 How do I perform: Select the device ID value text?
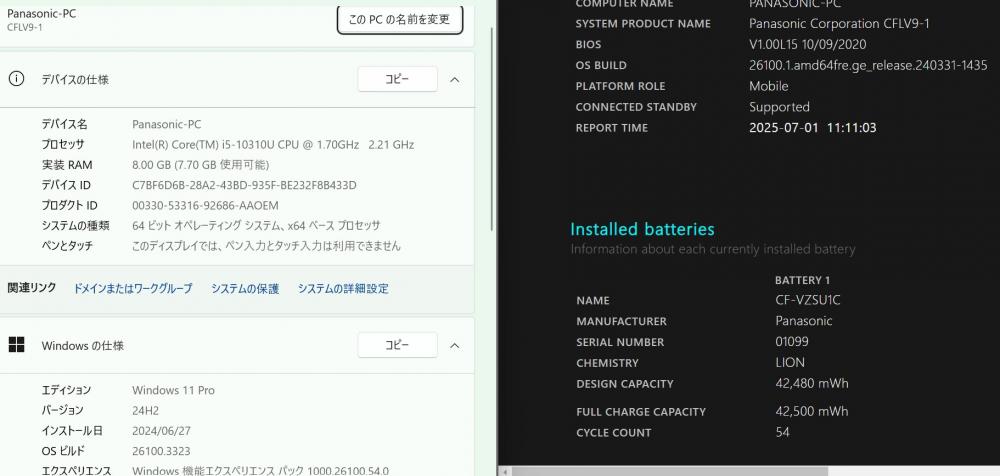tap(244, 185)
